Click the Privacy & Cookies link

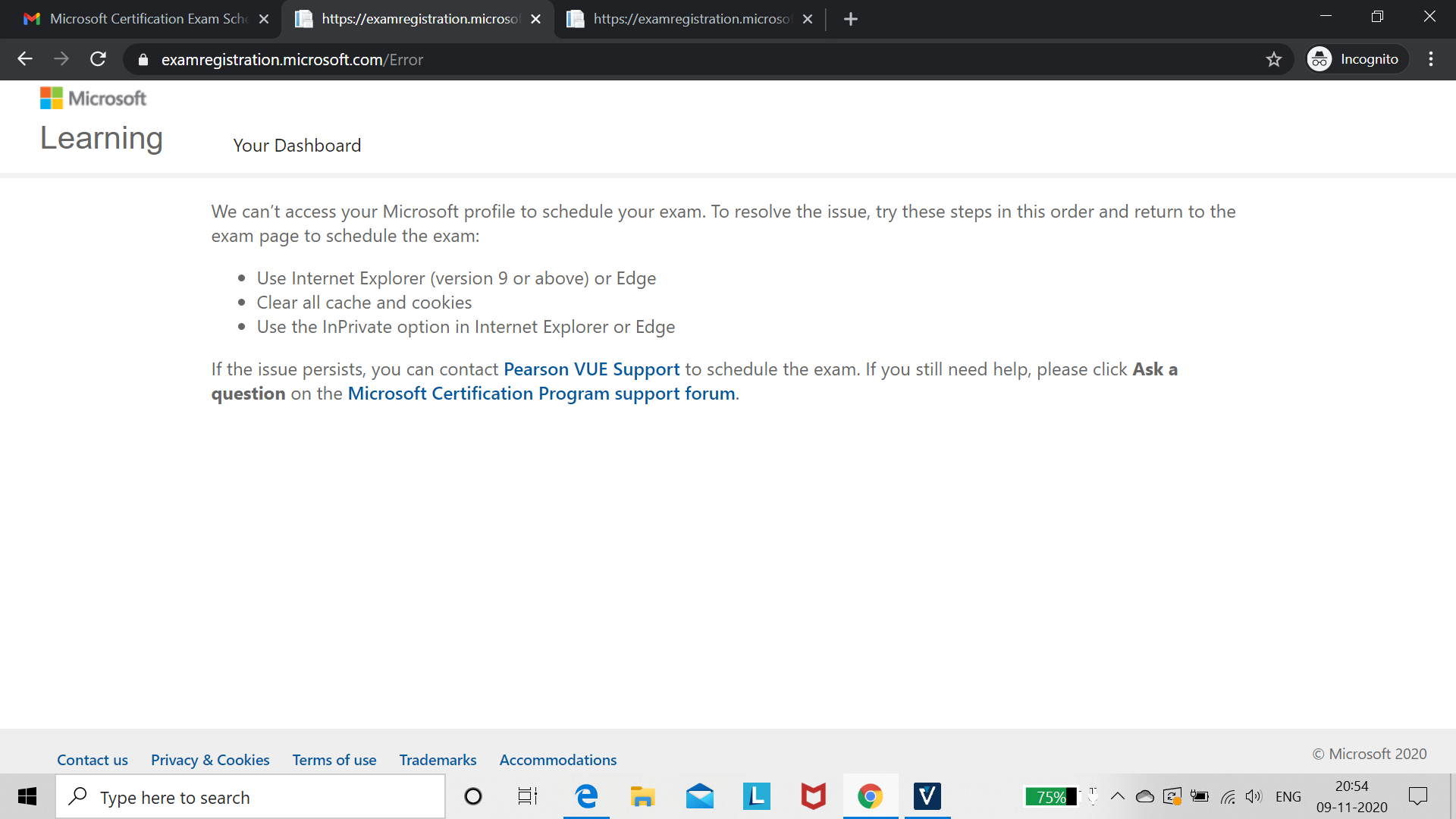pyautogui.click(x=210, y=760)
